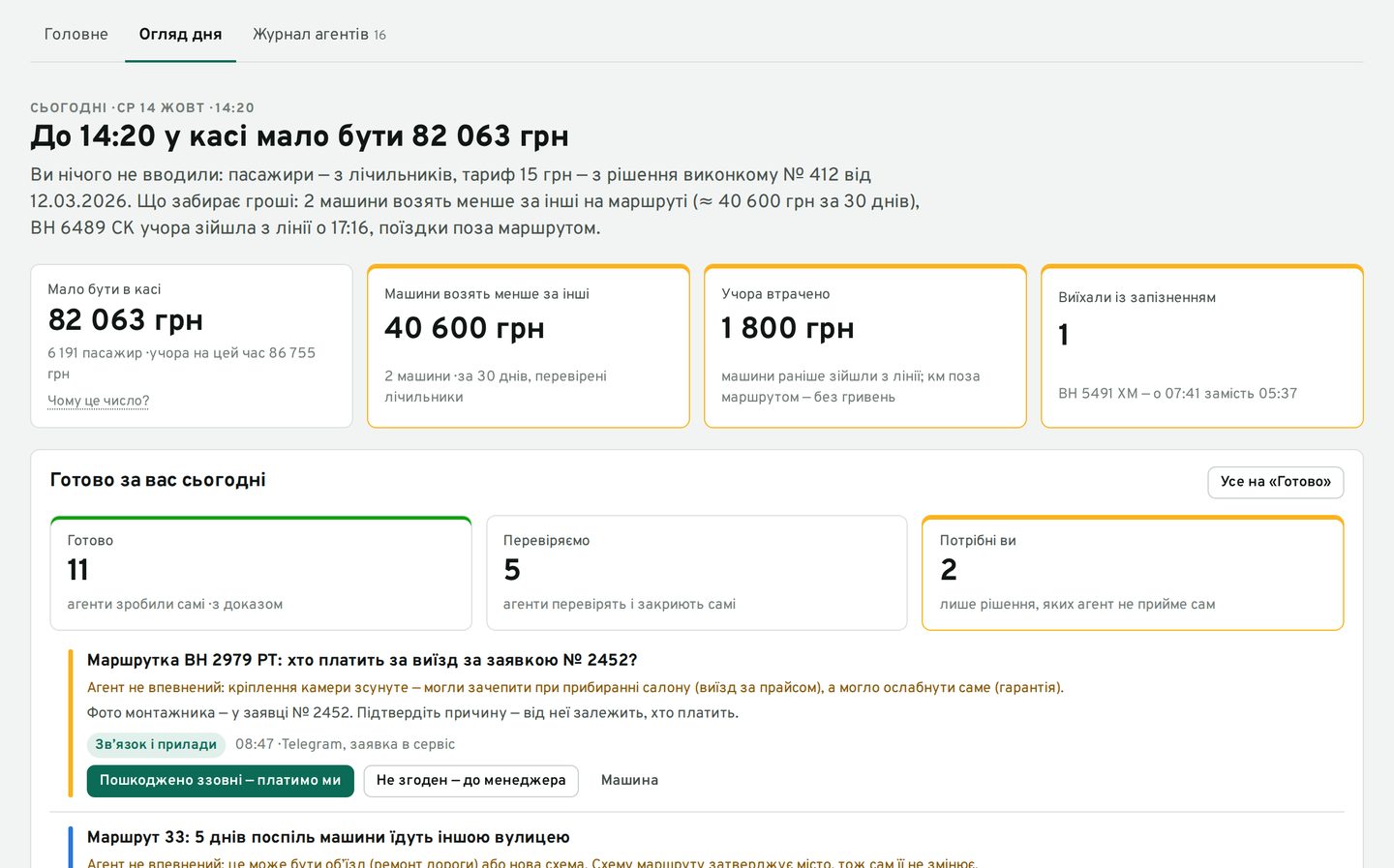This screenshot has height=868, width=1394.
Task: Select the 'Учора втрачено' card
Action: pyautogui.click(x=865, y=345)
